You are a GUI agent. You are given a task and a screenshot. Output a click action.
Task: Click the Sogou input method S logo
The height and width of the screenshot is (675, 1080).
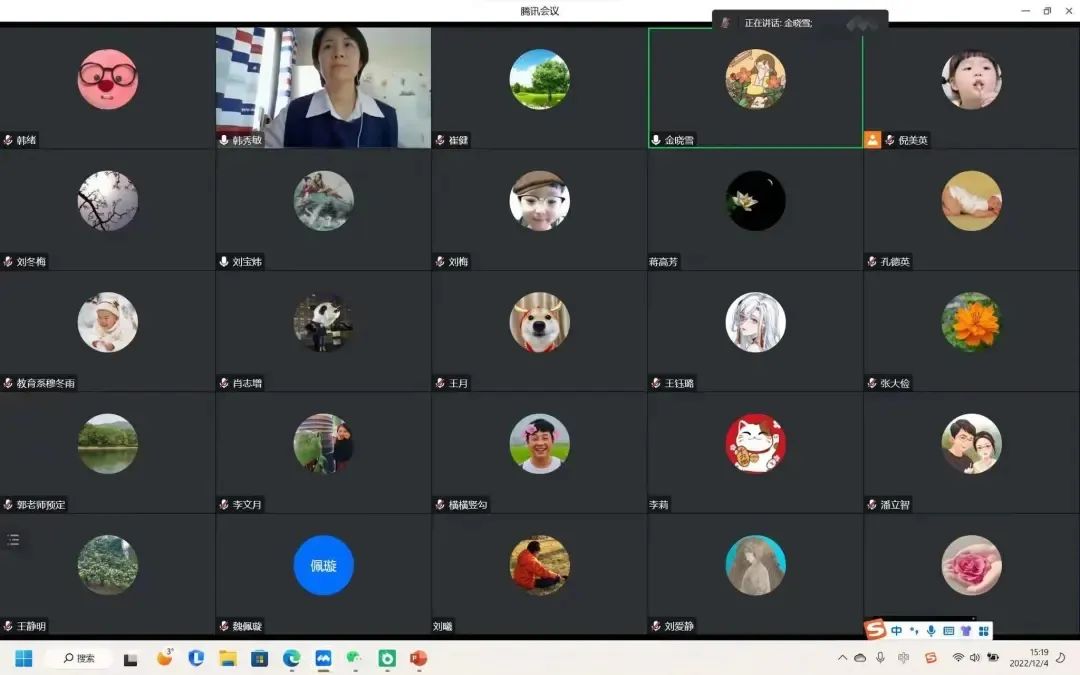point(875,630)
